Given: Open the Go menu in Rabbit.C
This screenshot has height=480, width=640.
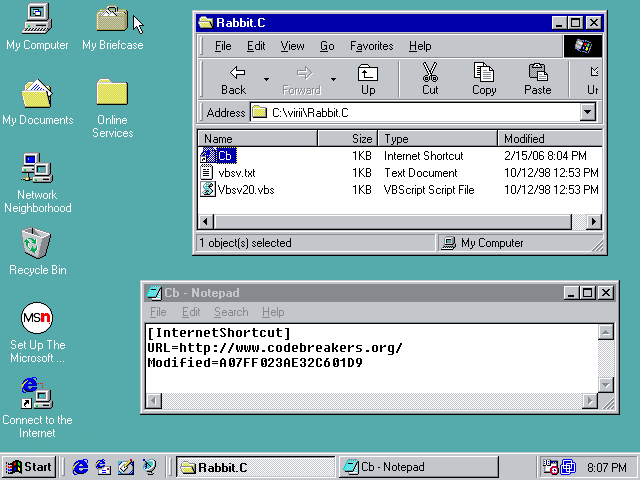Looking at the screenshot, I should click(x=327, y=46).
